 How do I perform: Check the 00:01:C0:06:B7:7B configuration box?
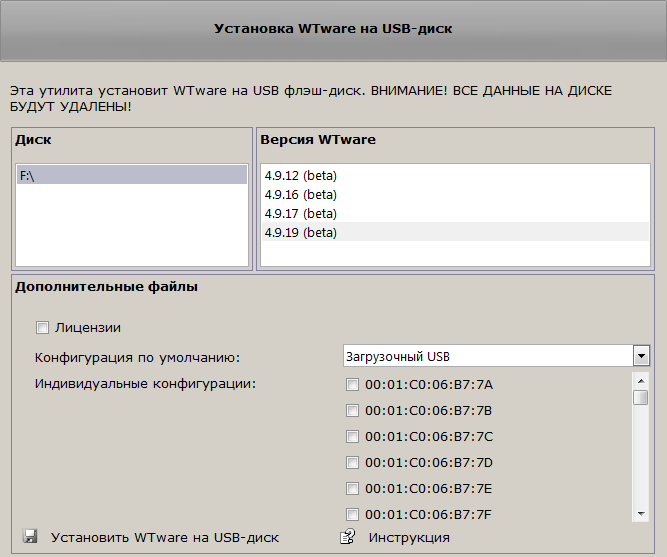(x=352, y=411)
